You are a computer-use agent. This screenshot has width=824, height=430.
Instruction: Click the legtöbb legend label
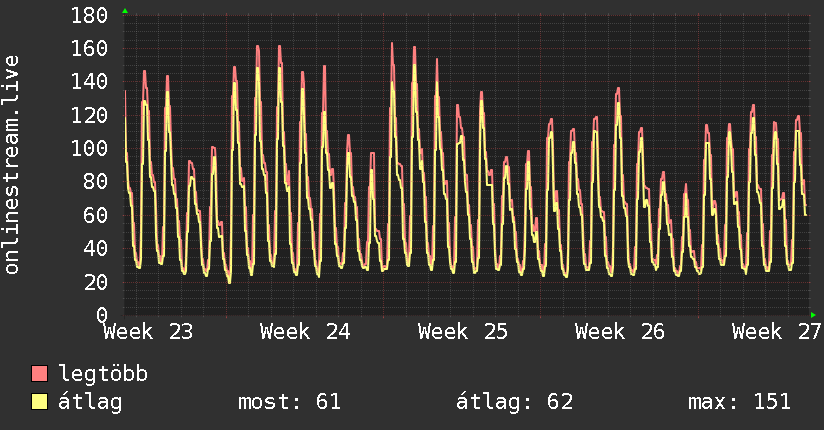pyautogui.click(x=103, y=373)
